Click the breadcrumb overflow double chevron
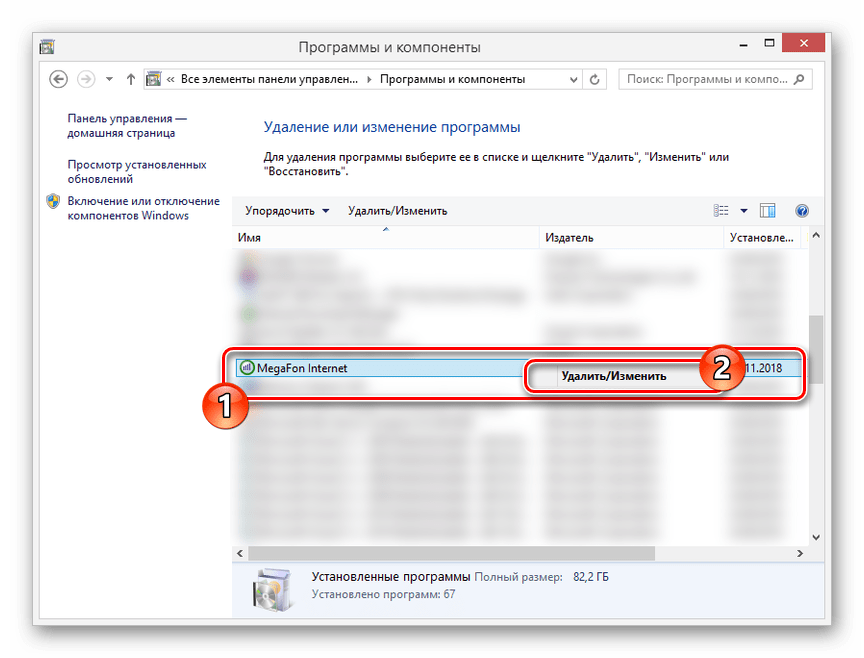 (170, 79)
